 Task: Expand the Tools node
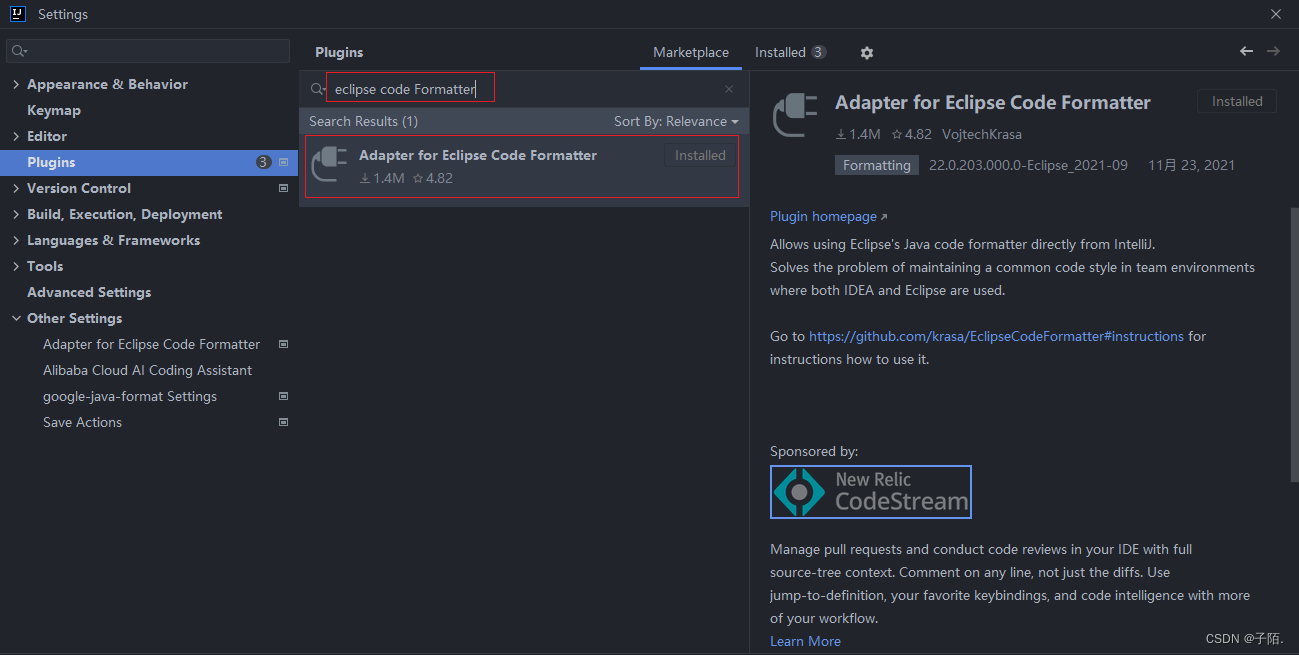pos(16,266)
